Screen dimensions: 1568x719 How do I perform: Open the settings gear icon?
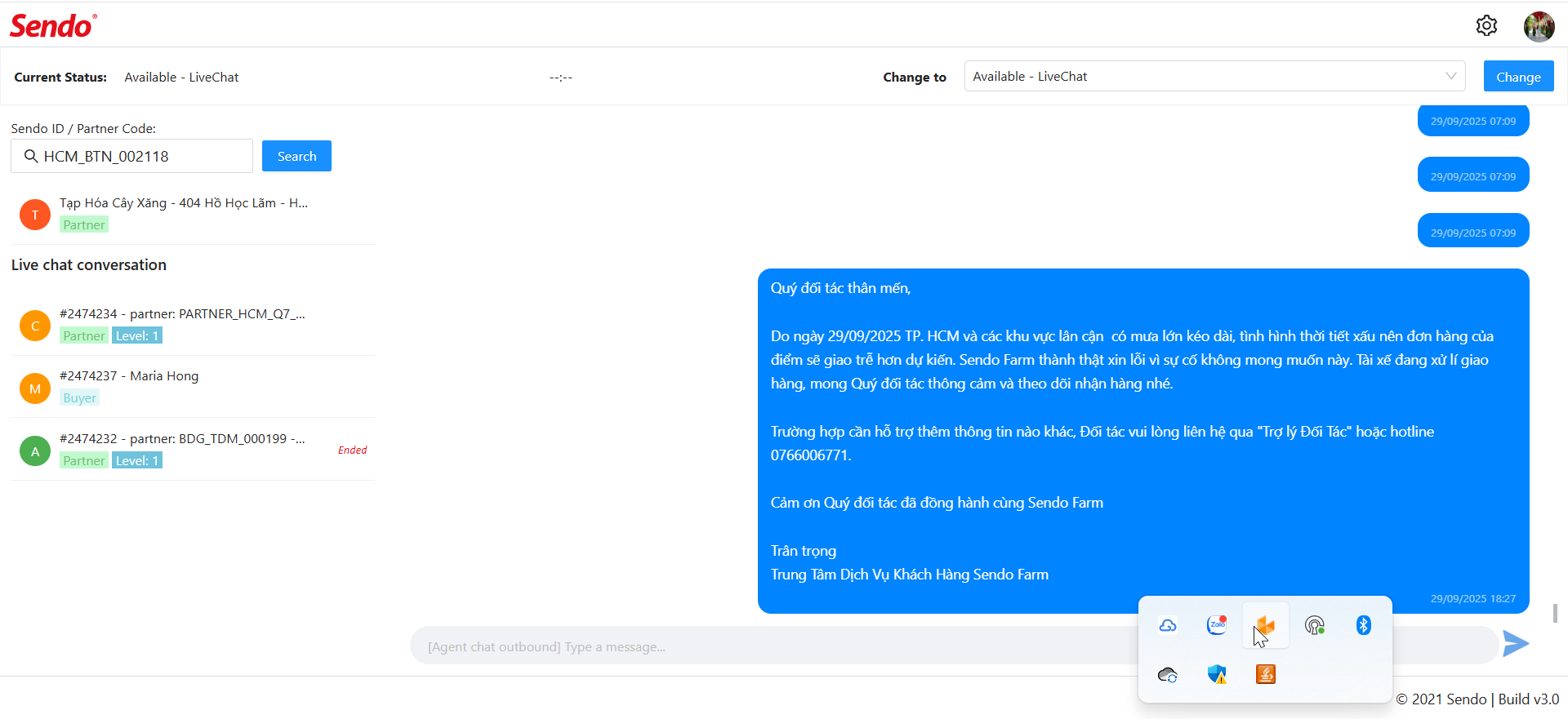point(1486,26)
